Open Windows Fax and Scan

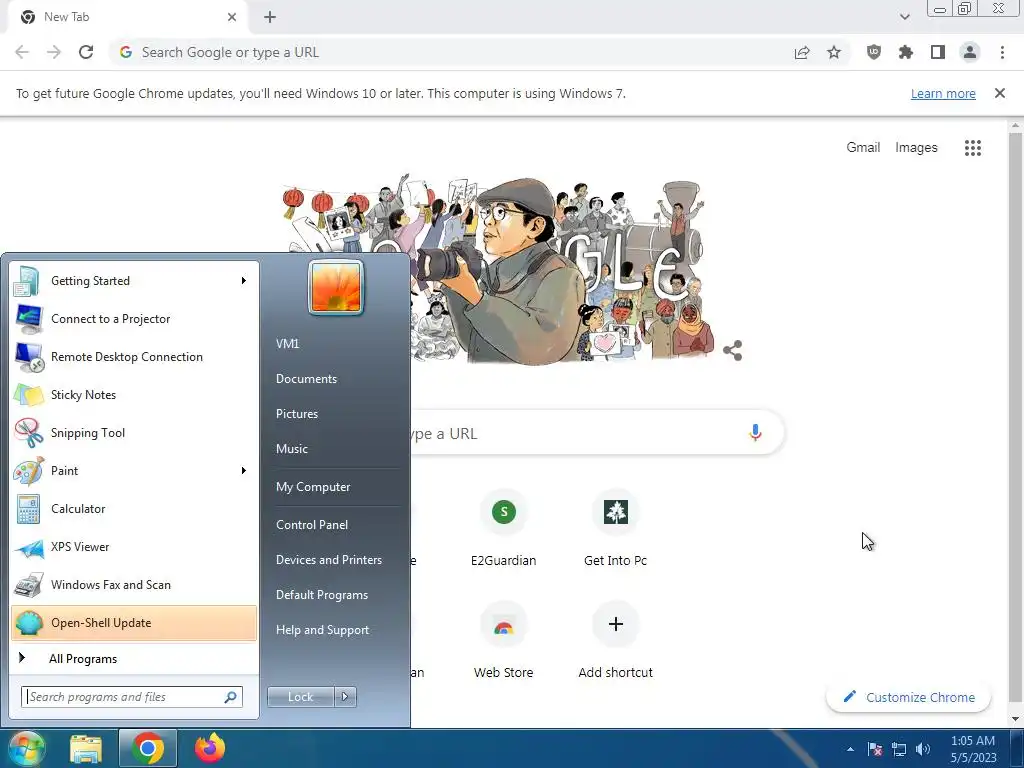click(x=134, y=584)
